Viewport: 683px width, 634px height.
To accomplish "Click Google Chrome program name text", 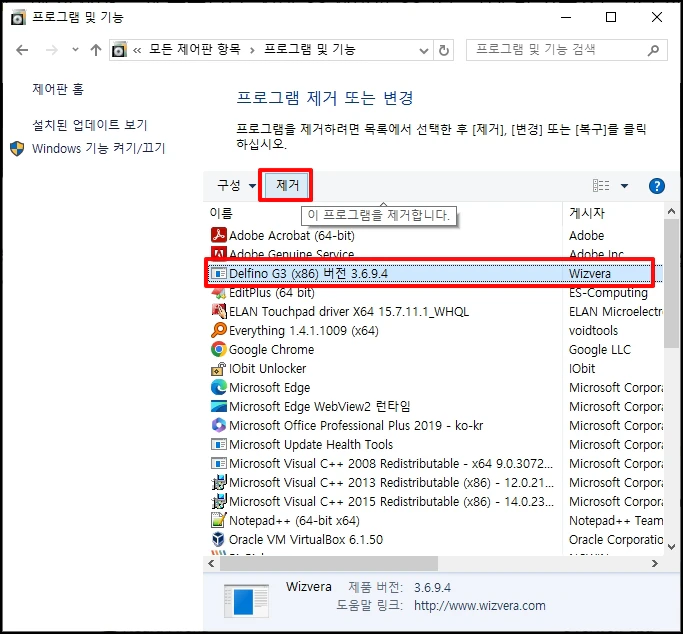I will click(x=271, y=349).
